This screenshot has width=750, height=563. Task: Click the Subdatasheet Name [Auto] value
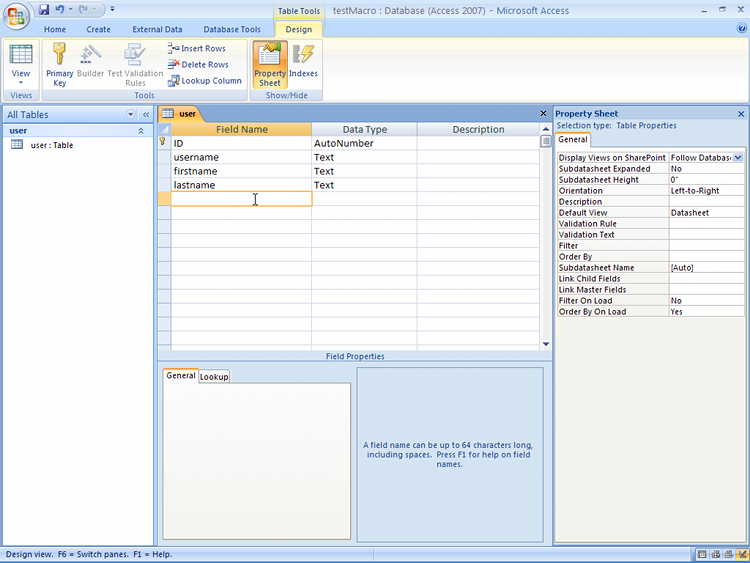click(706, 267)
